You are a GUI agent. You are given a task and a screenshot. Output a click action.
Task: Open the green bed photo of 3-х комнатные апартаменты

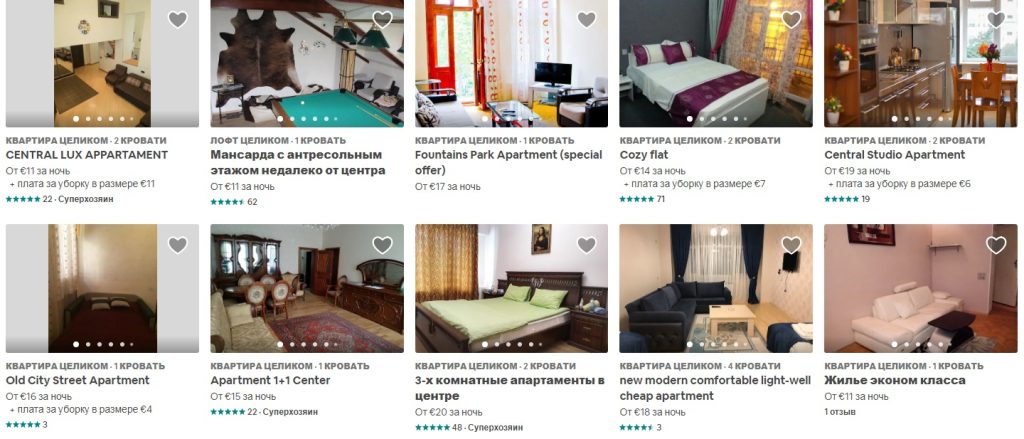(x=511, y=288)
